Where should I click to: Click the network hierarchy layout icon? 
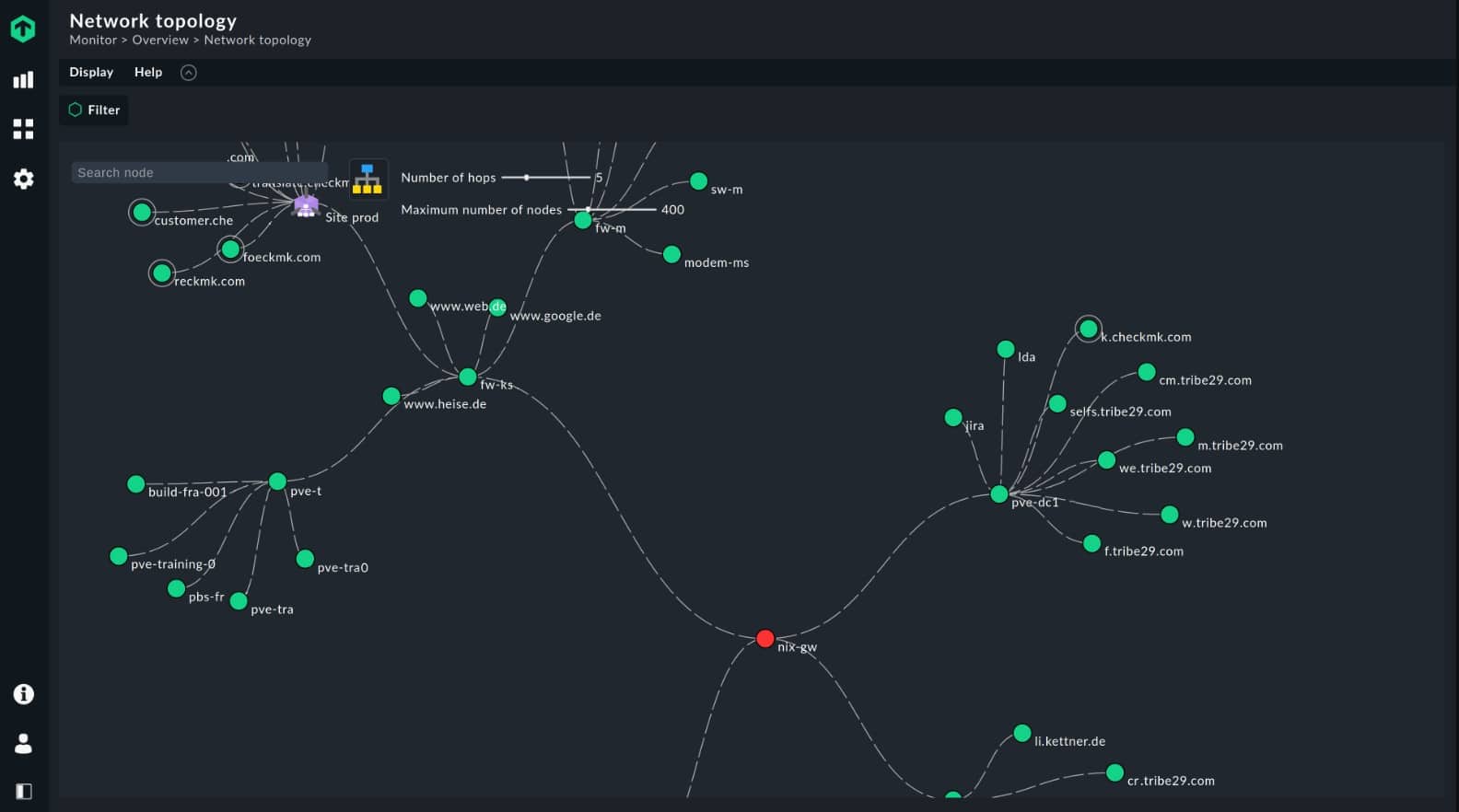[368, 179]
